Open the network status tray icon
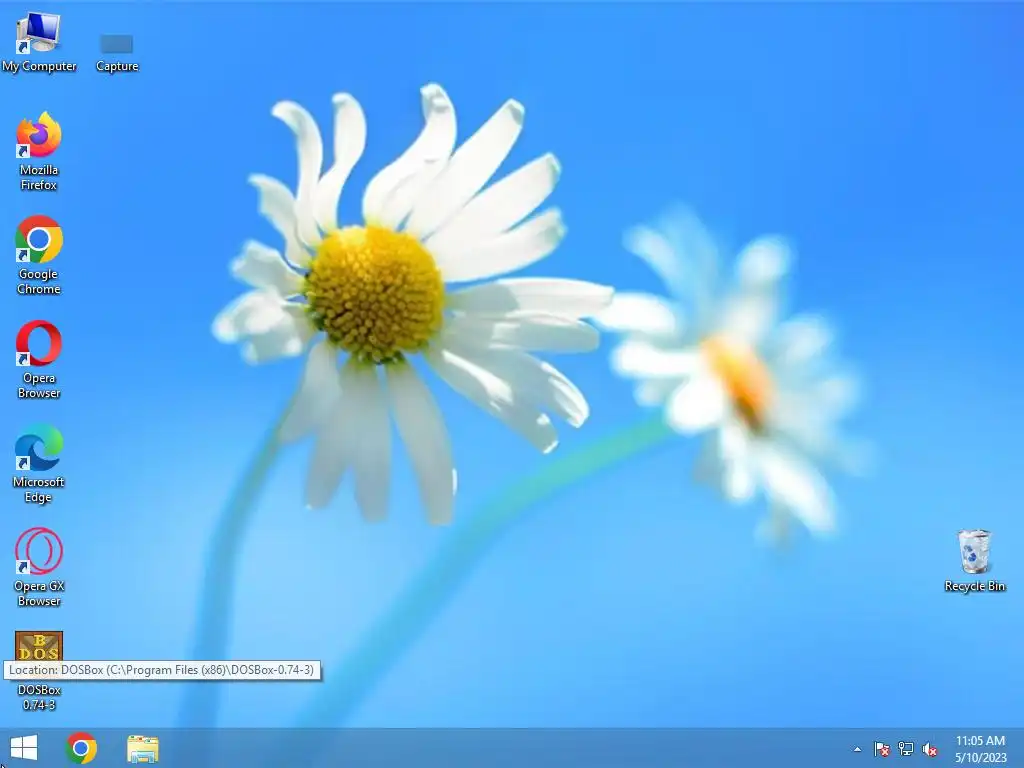 click(x=906, y=749)
